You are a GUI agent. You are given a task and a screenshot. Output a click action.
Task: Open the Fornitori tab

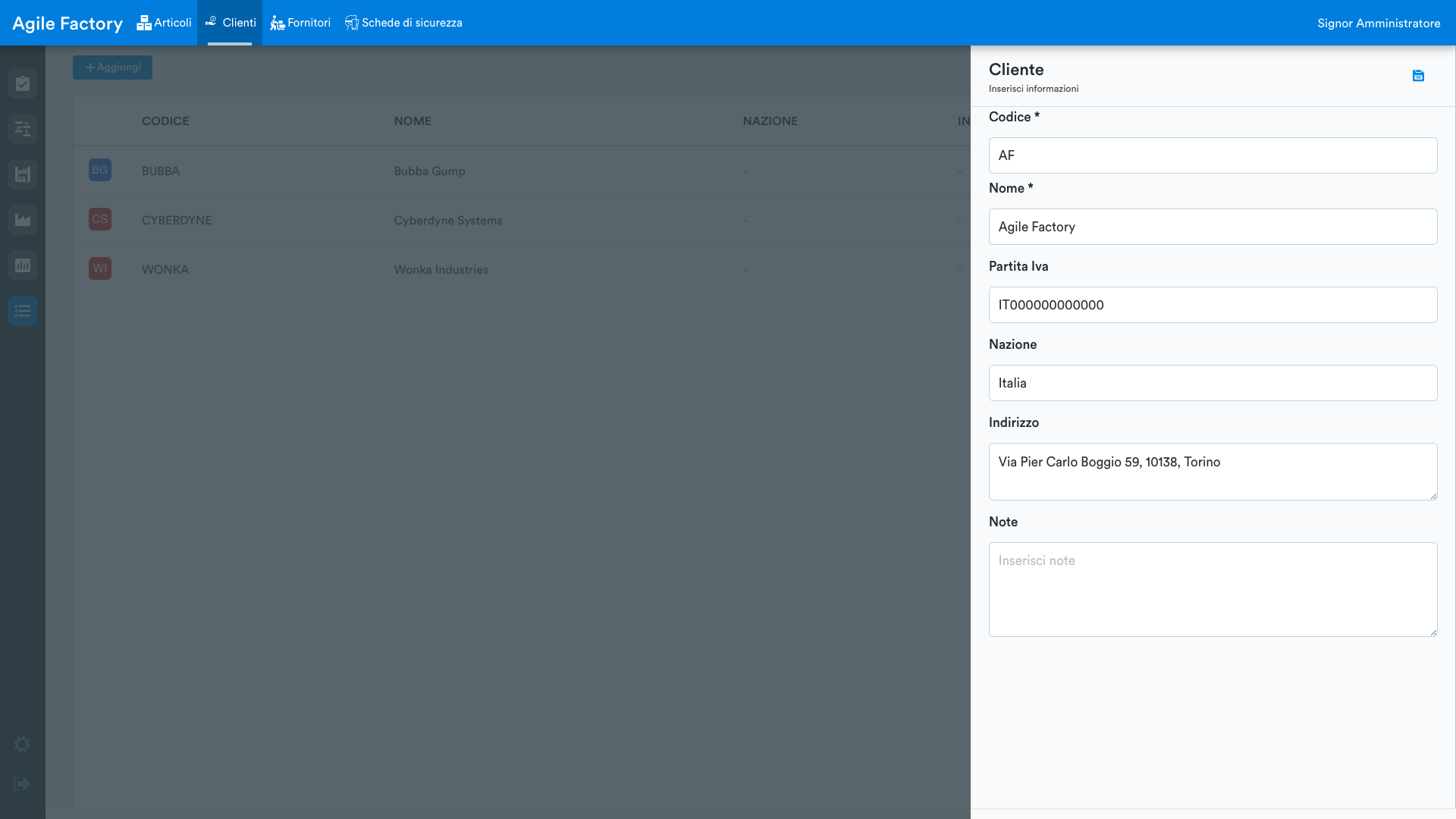click(300, 23)
